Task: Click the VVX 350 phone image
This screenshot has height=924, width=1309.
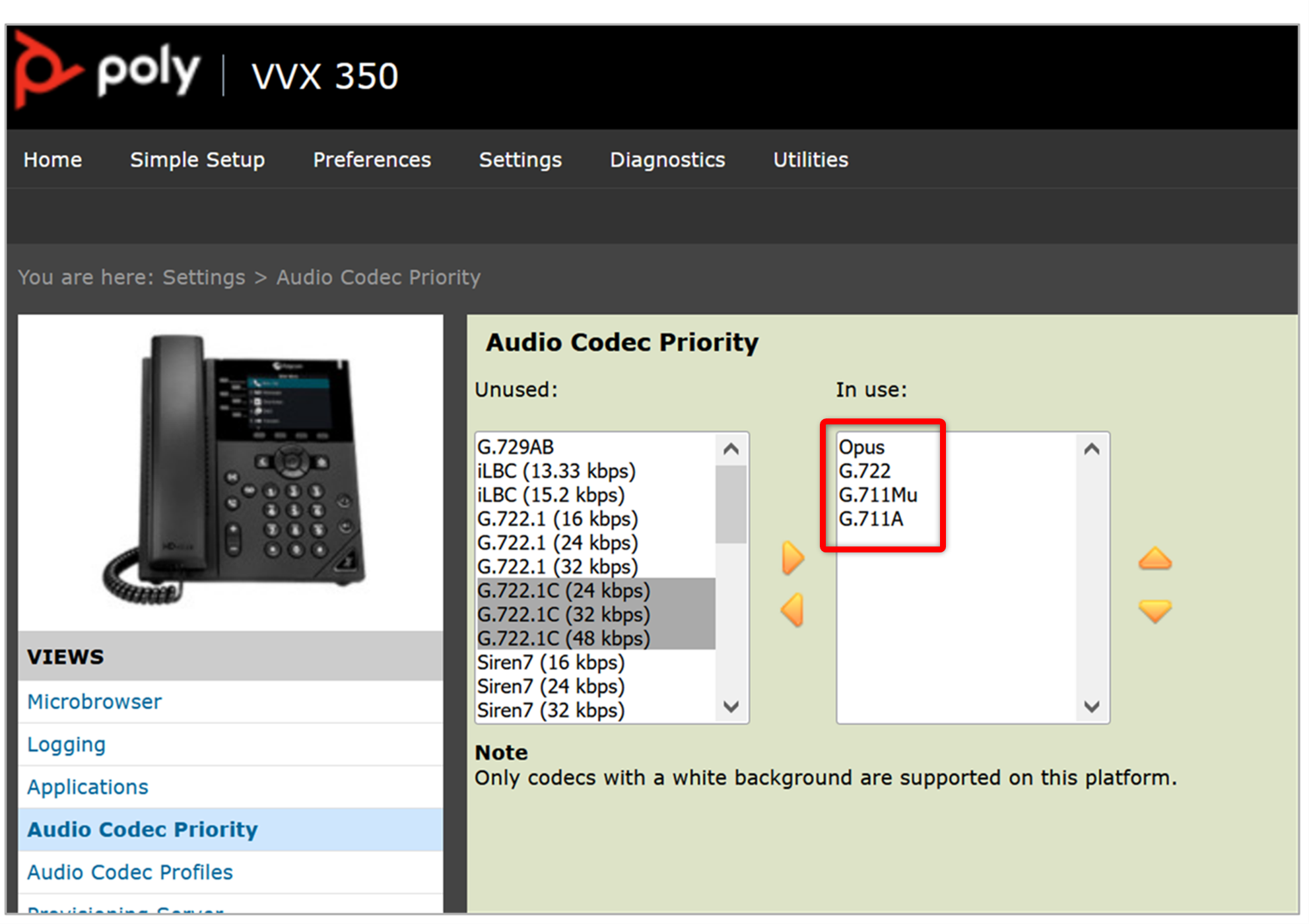Action: point(232,470)
